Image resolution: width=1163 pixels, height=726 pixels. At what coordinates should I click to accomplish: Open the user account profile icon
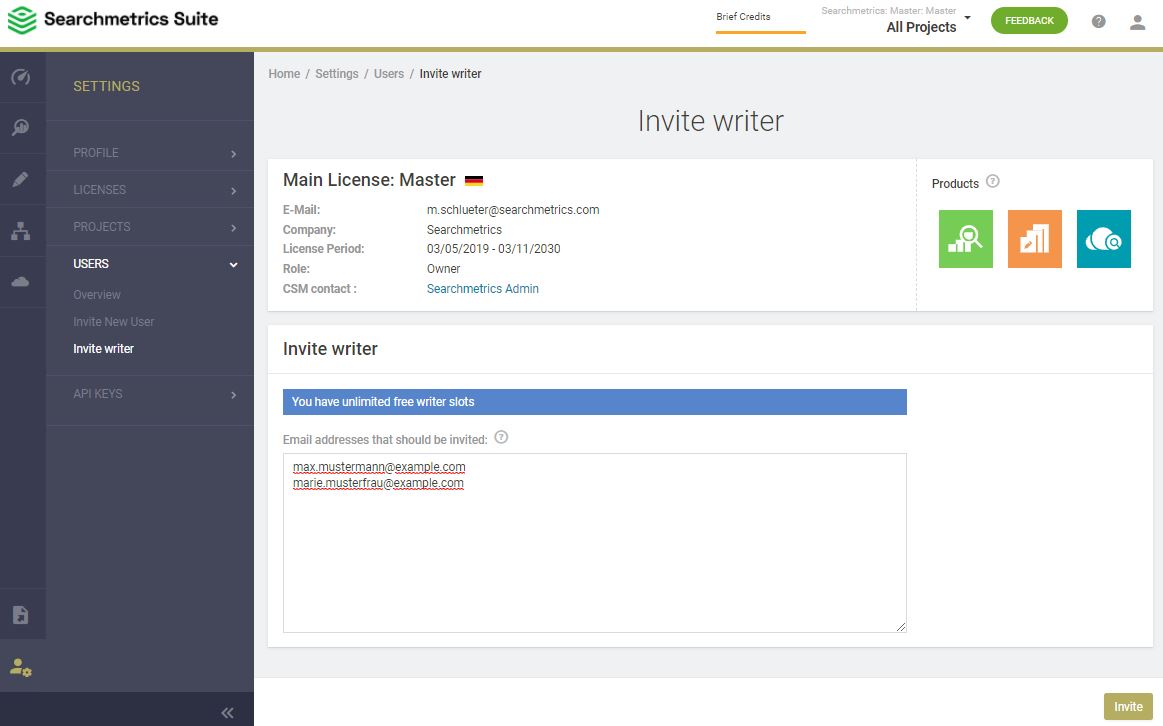pos(1137,22)
